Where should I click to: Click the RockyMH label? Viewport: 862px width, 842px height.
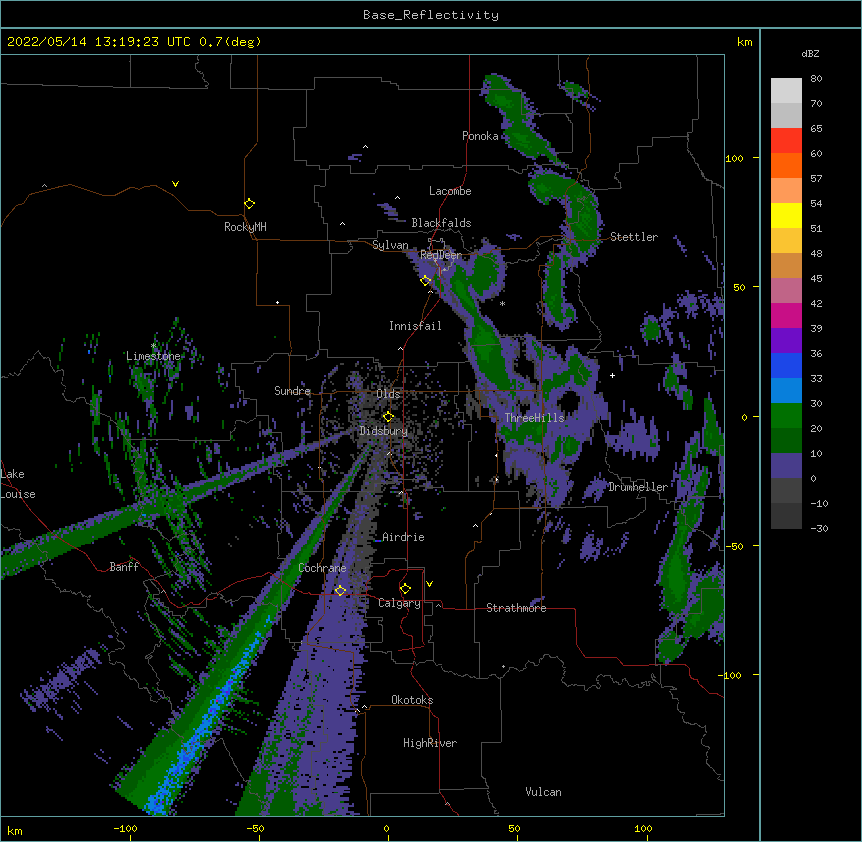(x=245, y=227)
